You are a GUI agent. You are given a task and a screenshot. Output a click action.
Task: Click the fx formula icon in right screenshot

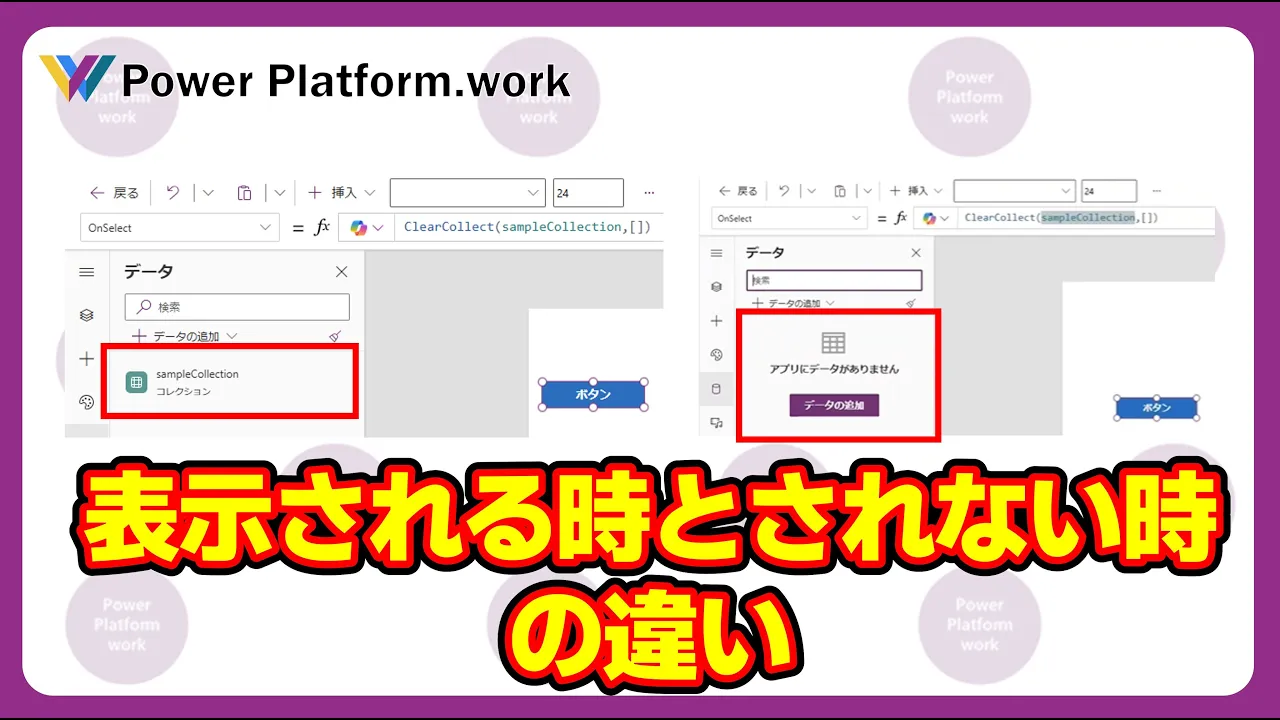[x=900, y=218]
